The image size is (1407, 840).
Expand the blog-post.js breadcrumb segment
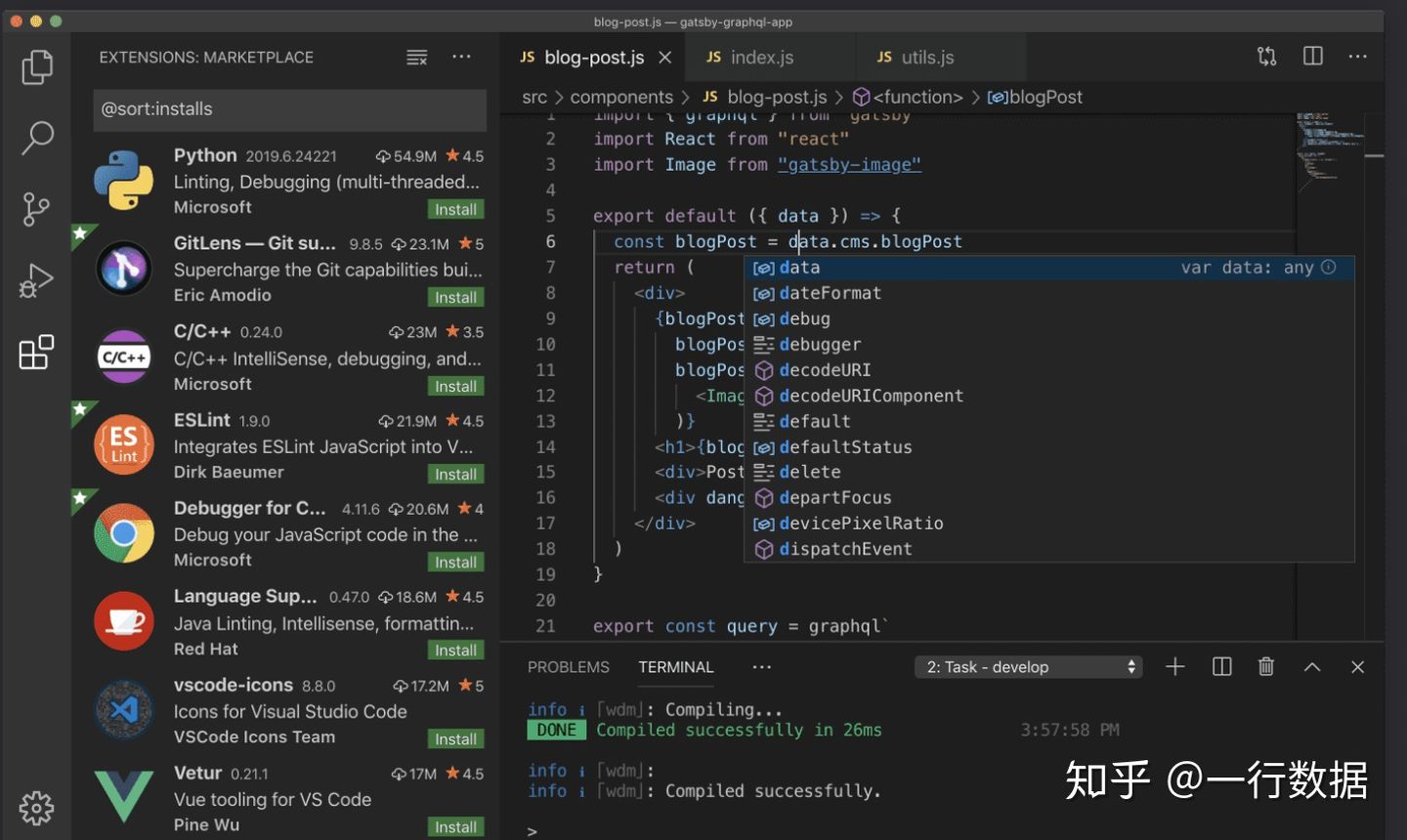point(765,97)
